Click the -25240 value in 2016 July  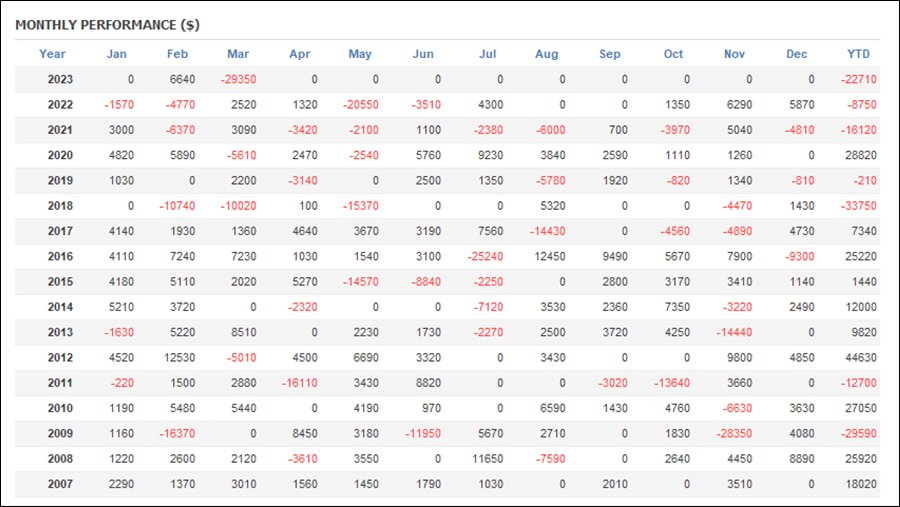coord(486,256)
